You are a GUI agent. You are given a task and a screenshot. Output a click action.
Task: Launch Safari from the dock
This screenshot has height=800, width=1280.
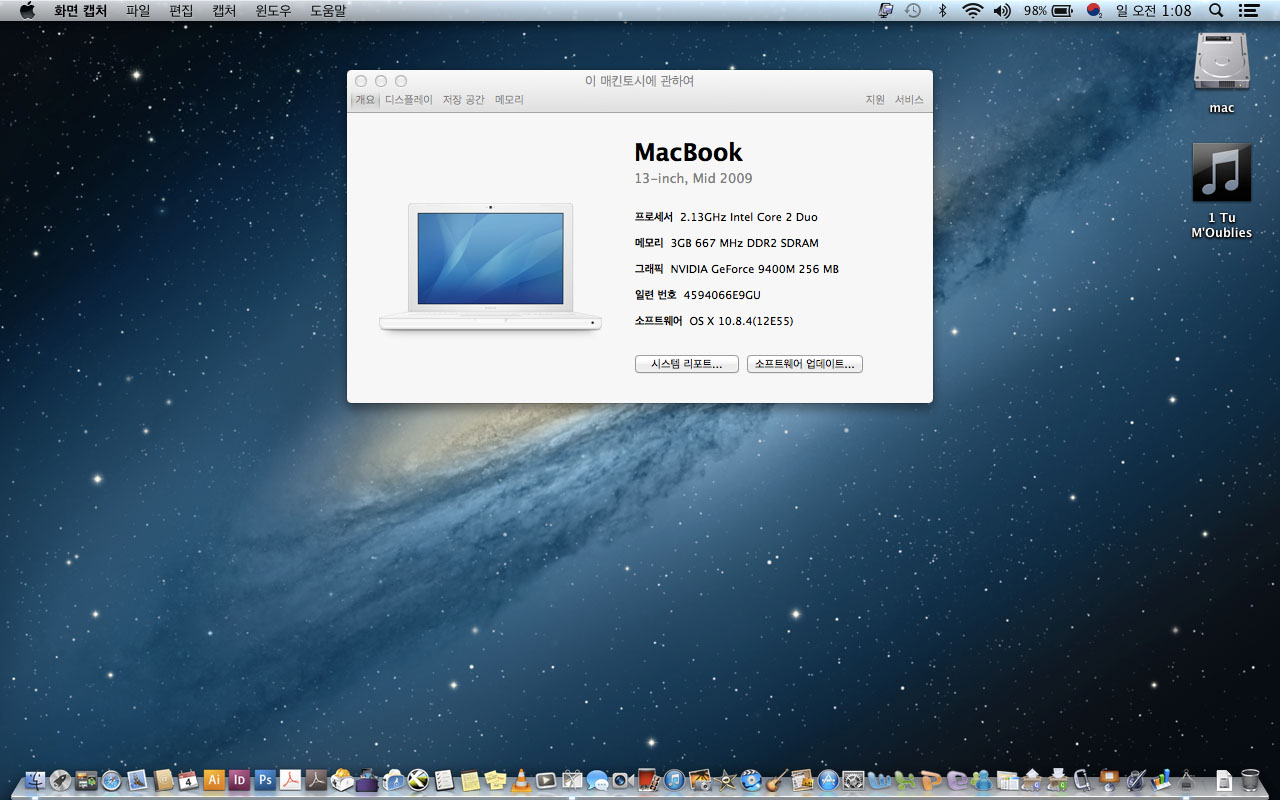[112, 780]
